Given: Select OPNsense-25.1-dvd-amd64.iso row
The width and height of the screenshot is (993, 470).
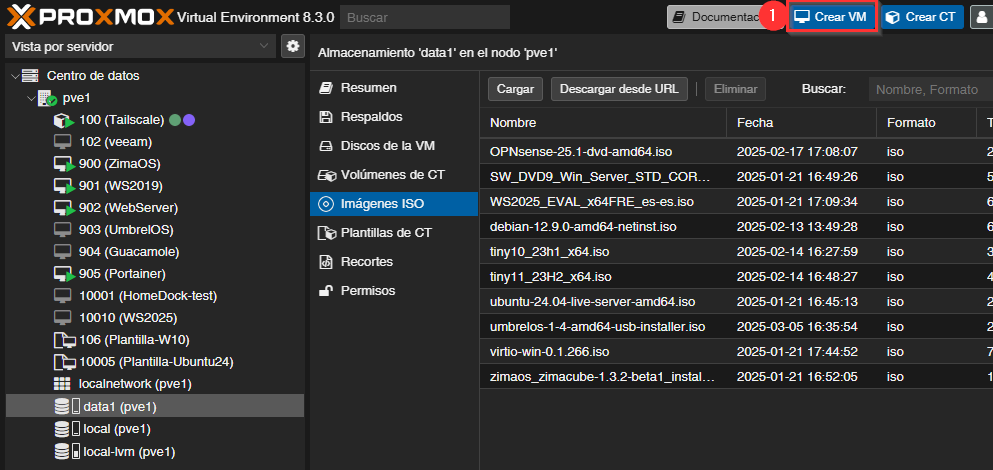Looking at the screenshot, I should point(736,152).
